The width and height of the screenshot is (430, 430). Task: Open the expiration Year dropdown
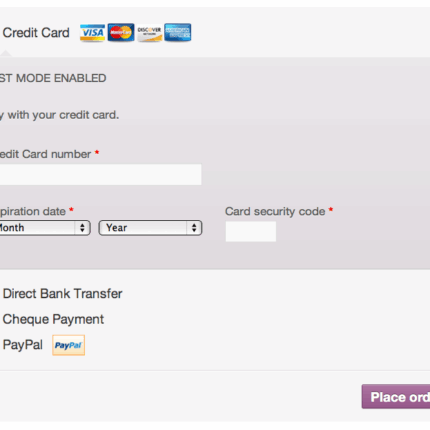tap(150, 228)
